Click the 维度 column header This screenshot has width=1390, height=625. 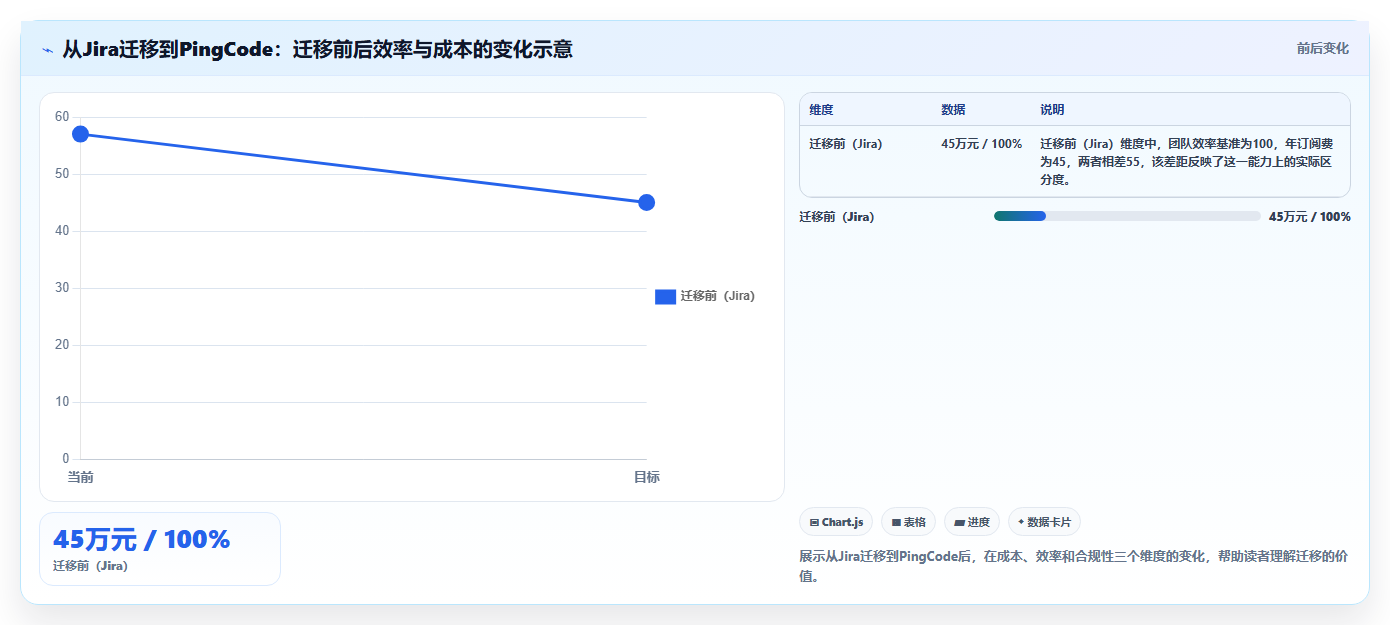821,110
